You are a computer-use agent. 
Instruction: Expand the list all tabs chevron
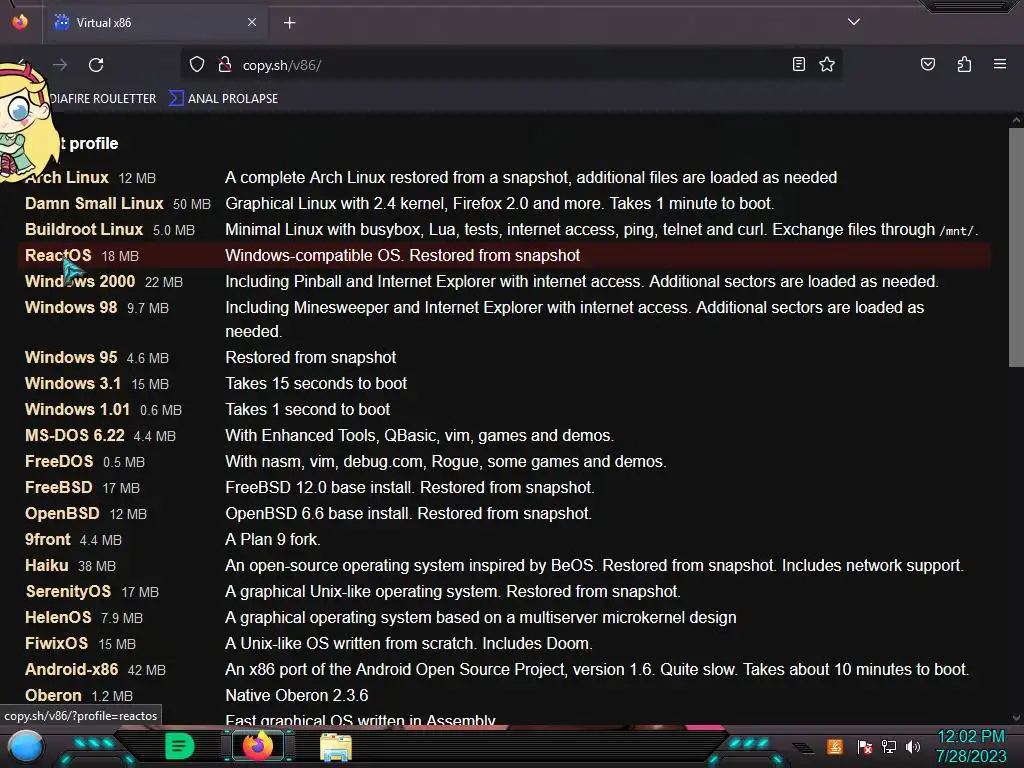click(854, 22)
